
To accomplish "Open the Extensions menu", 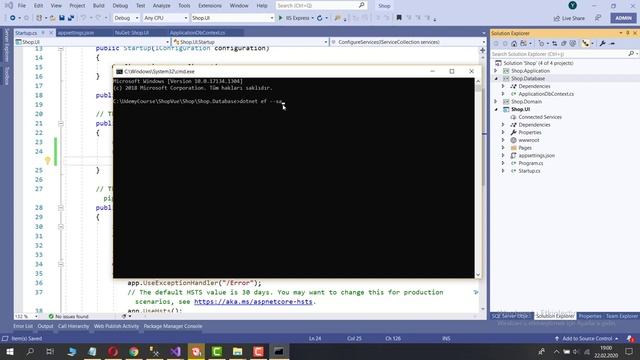I will (210, 6).
